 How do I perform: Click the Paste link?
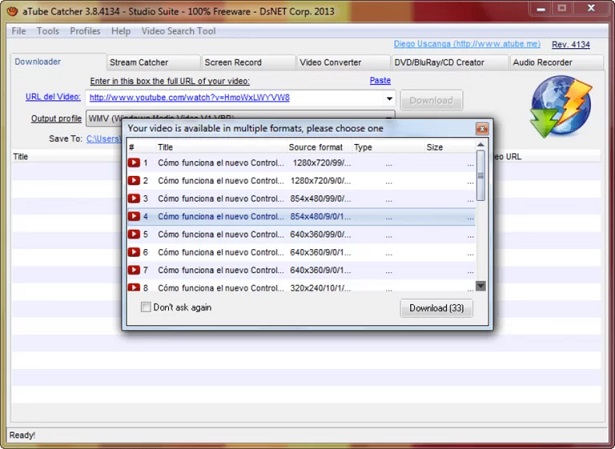(380, 80)
